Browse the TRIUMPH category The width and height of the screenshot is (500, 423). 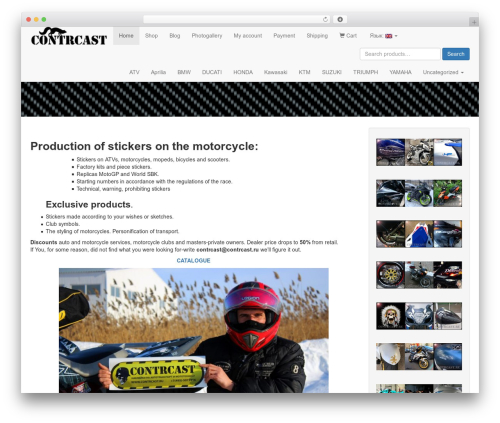click(x=366, y=72)
